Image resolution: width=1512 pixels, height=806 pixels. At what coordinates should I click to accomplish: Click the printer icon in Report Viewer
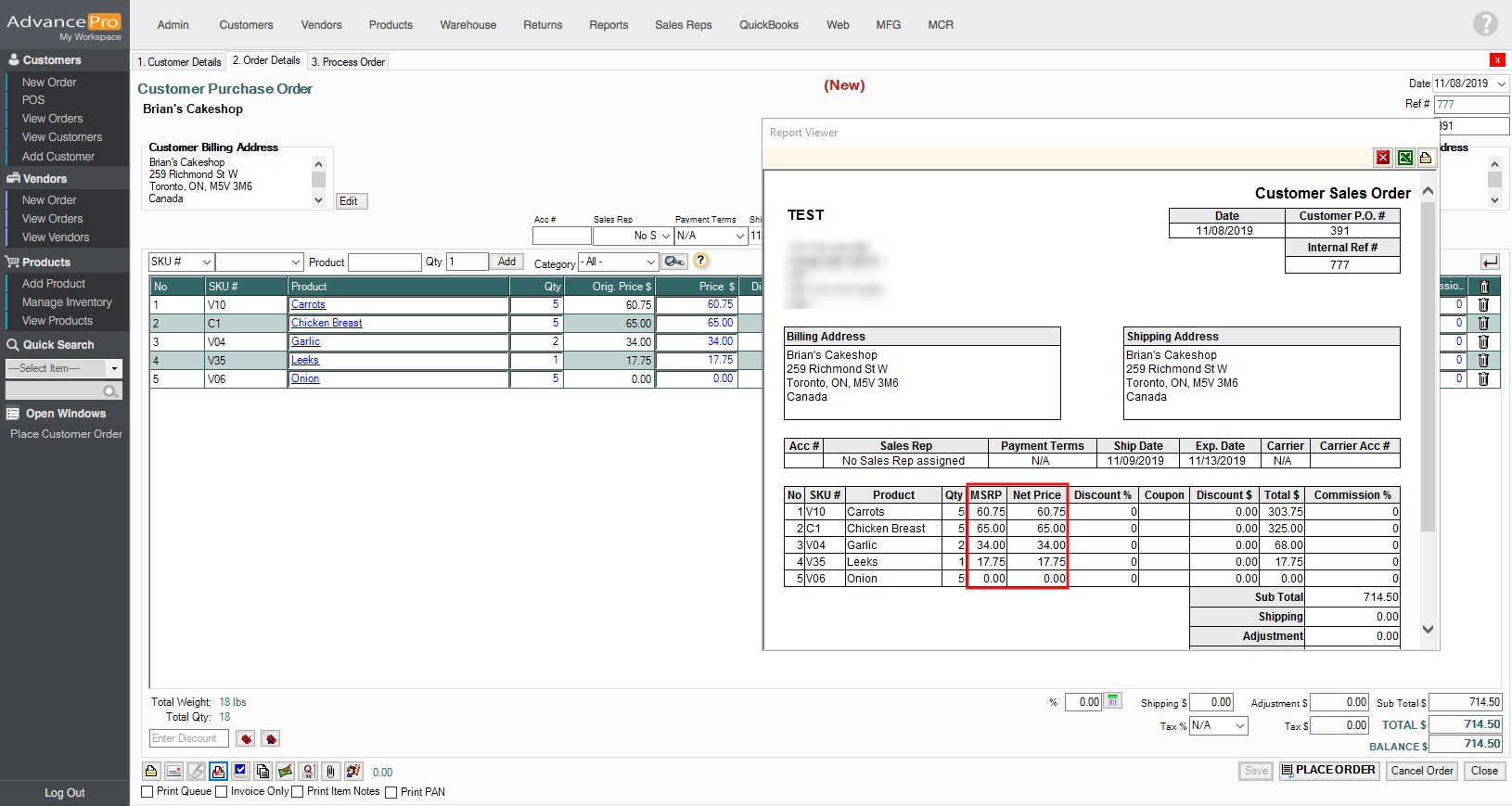[x=1426, y=158]
